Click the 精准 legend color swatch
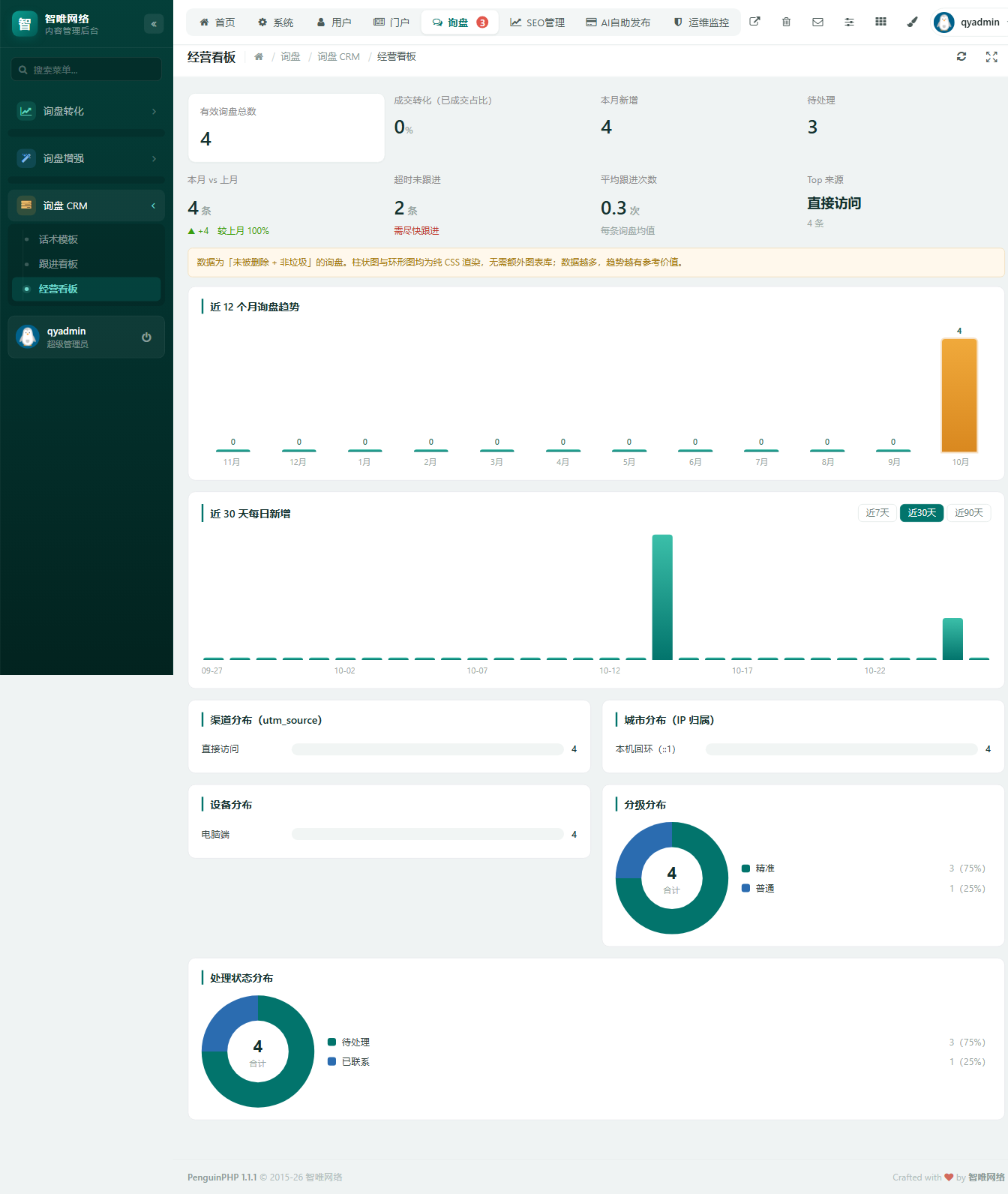1008x1194 pixels. pos(745,868)
